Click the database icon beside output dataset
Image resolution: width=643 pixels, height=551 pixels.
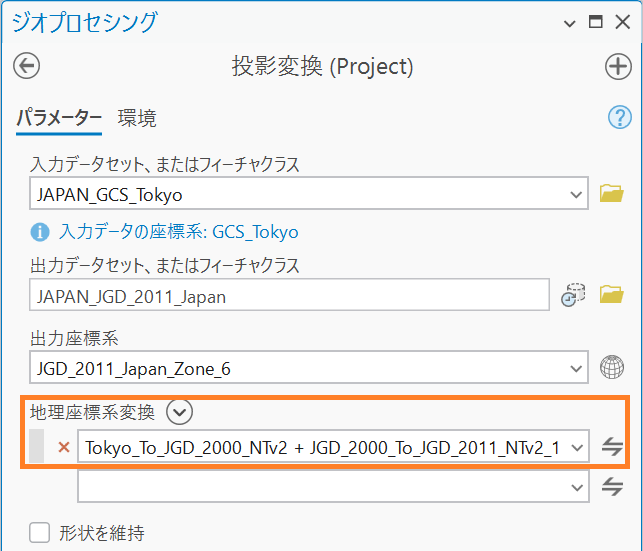point(573,295)
